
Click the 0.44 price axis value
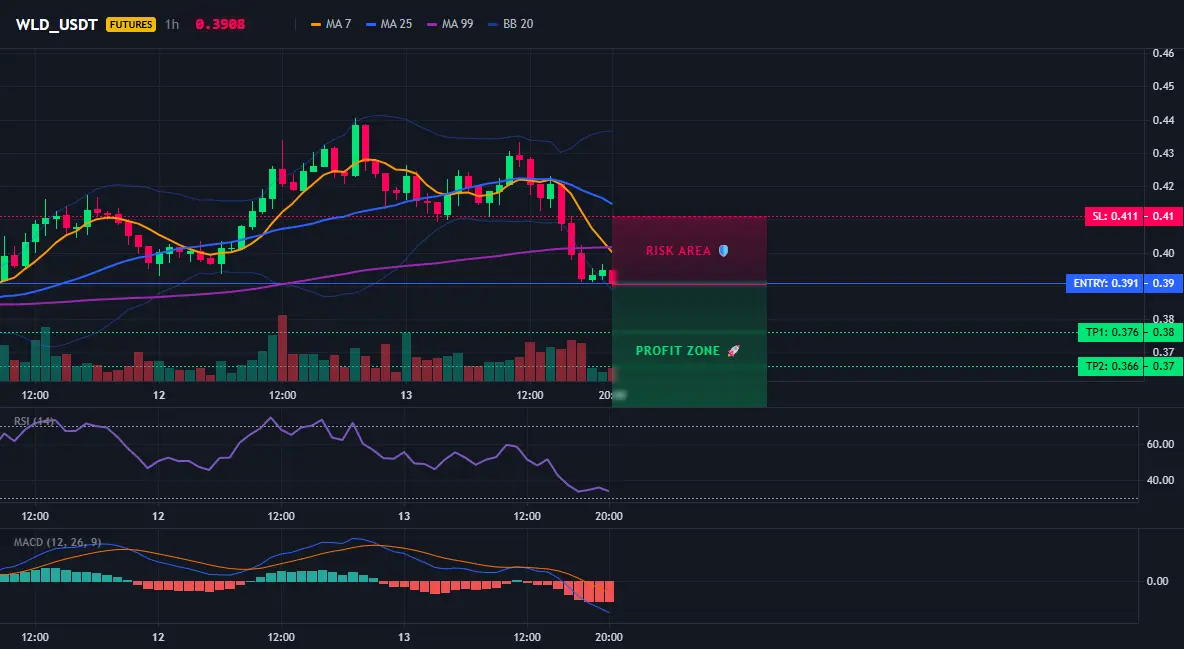1163,120
